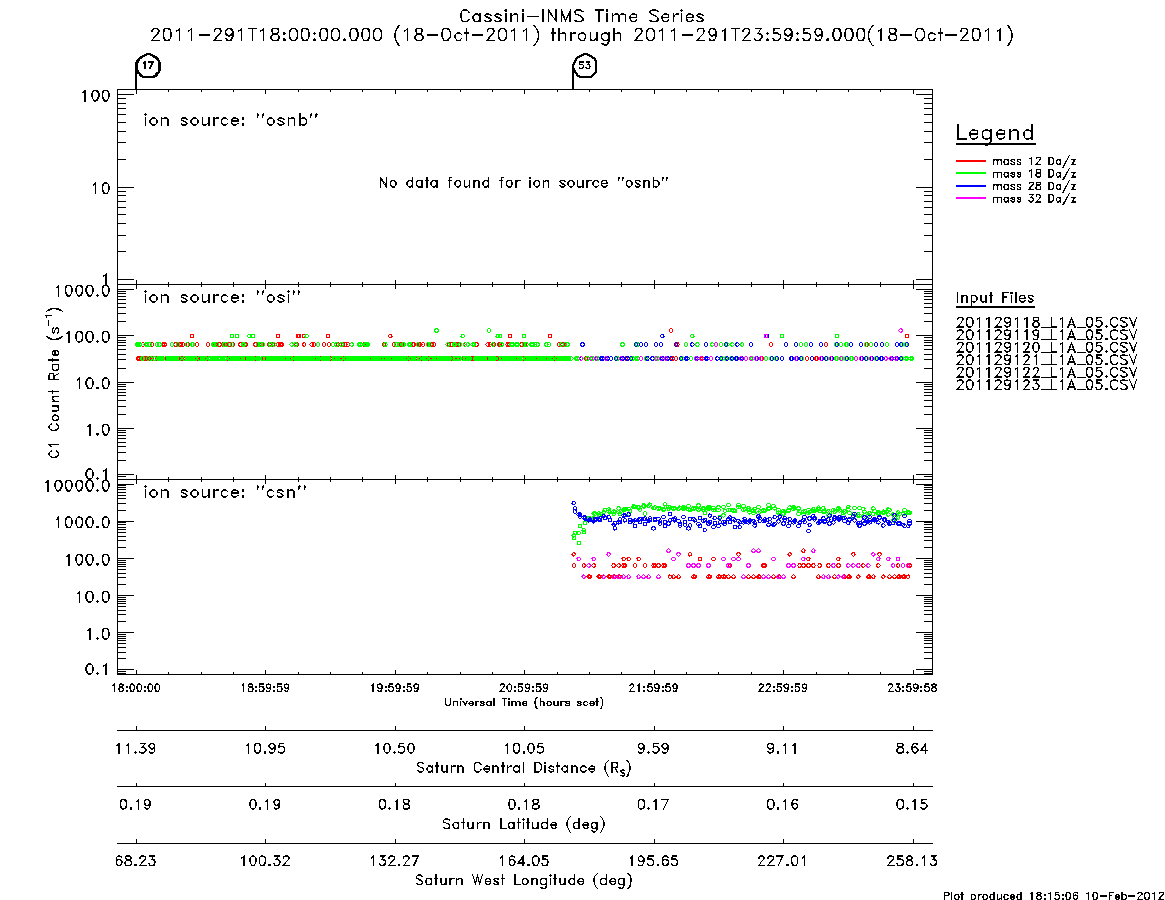Click the green mass 18 Da/z legend line
Image resolution: width=1165 pixels, height=900 pixels.
[x=970, y=173]
